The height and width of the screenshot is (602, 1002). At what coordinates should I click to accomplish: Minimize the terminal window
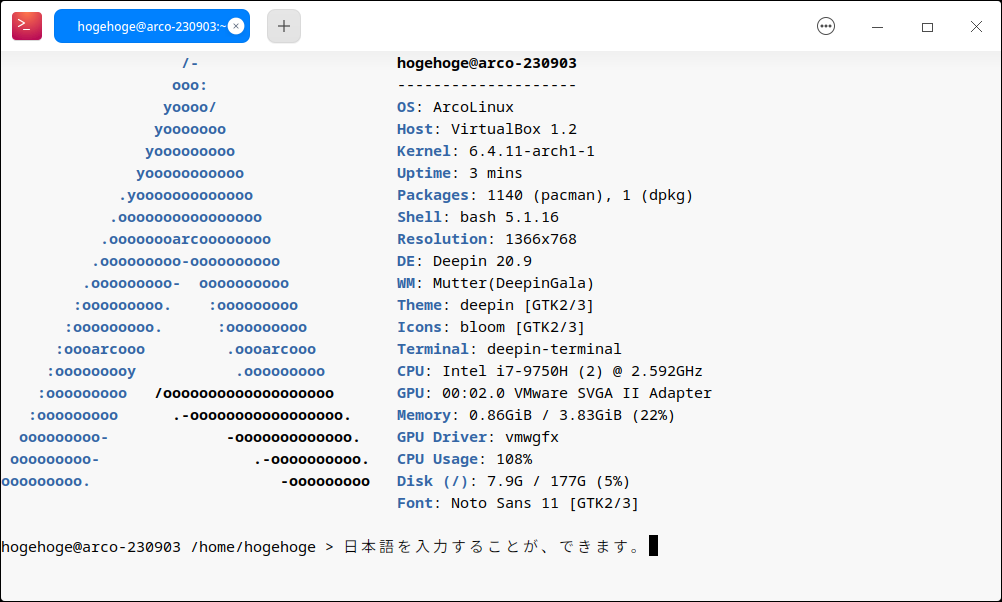coord(877,27)
